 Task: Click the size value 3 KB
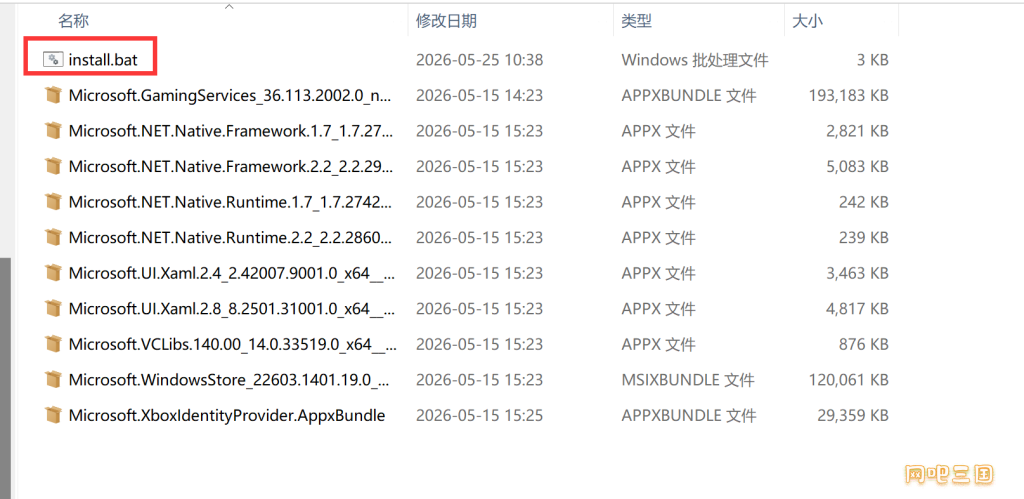tap(872, 60)
